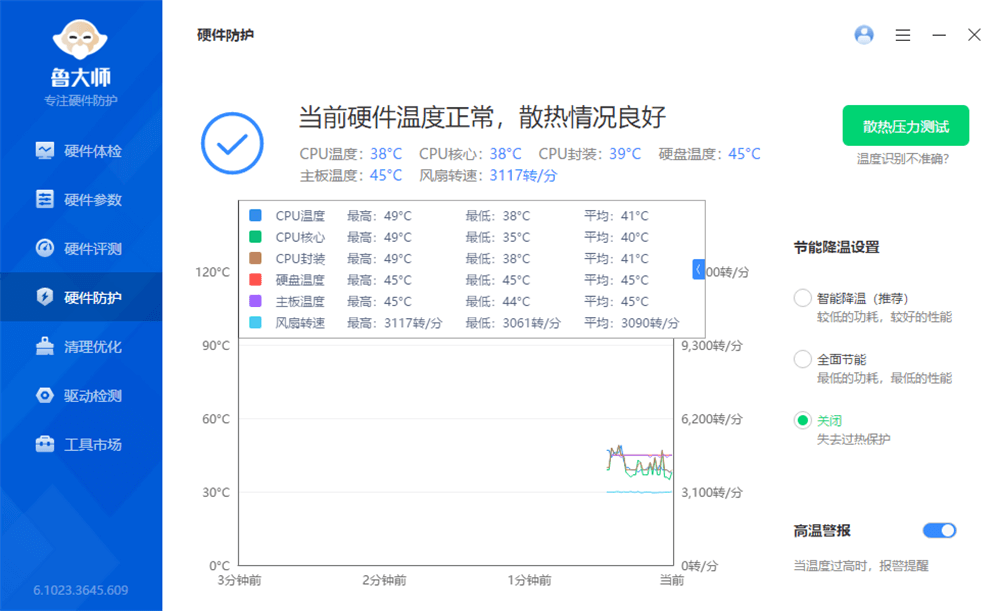1000x611 pixels.
Task: Turn off the 高温警报 alarm switch
Action: [x=939, y=530]
